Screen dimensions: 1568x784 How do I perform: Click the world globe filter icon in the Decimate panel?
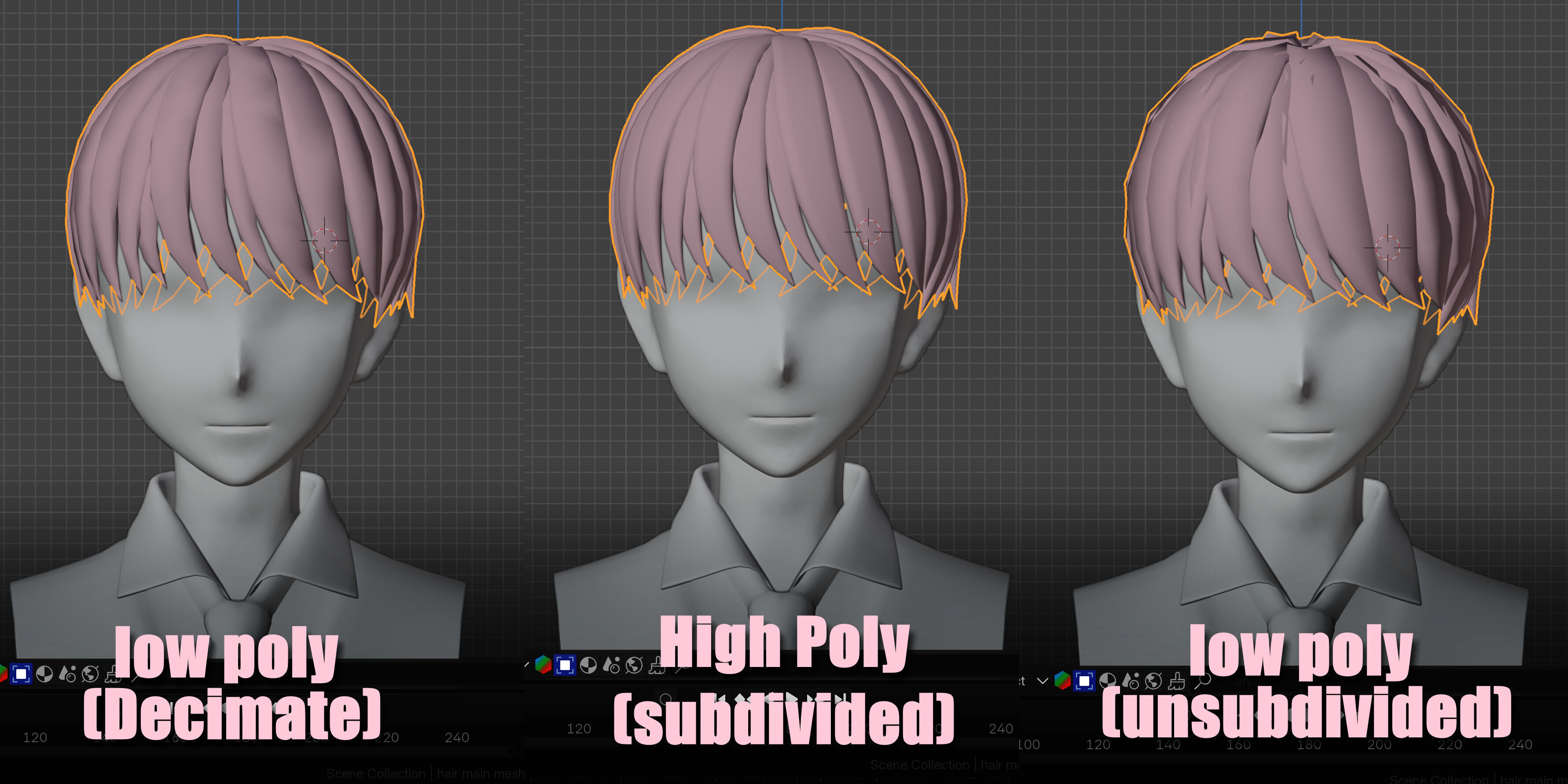pos(90,674)
